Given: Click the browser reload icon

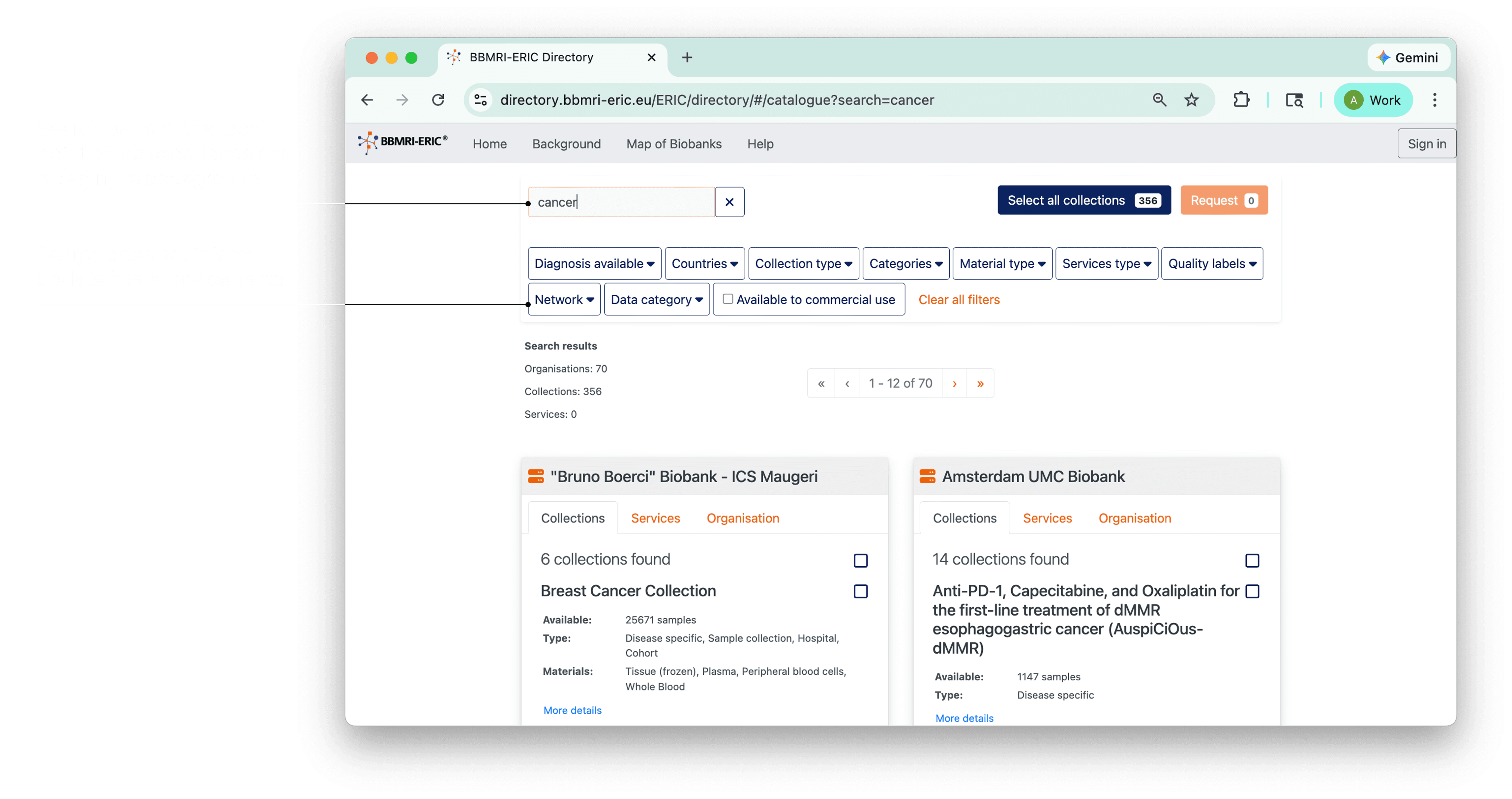Looking at the screenshot, I should (x=438, y=100).
